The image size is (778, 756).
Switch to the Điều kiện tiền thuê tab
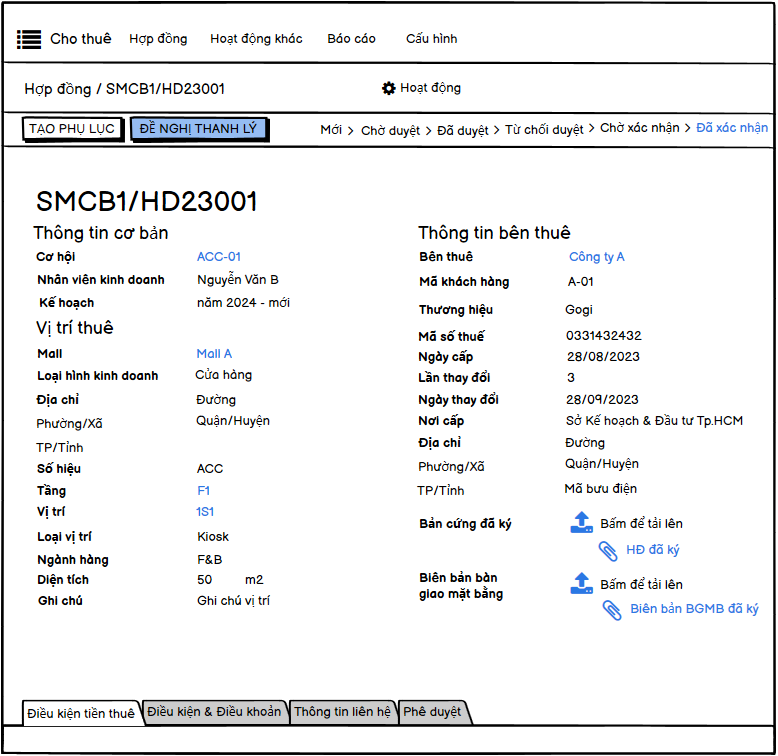(x=82, y=713)
